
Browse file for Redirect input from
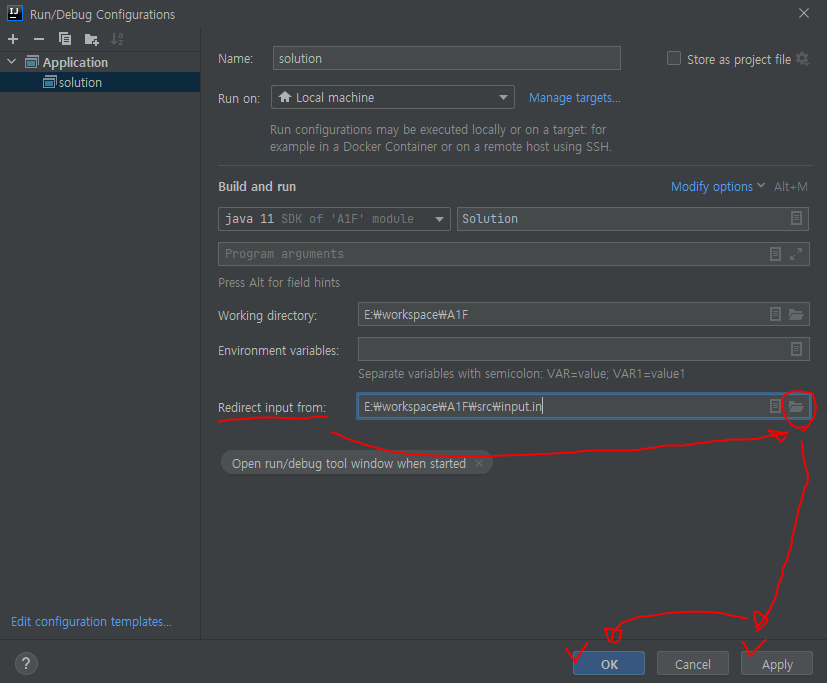796,406
